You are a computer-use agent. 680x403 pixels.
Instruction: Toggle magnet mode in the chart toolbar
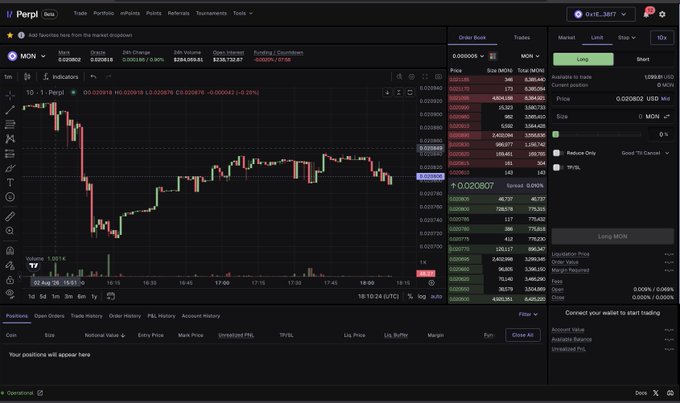click(10, 250)
